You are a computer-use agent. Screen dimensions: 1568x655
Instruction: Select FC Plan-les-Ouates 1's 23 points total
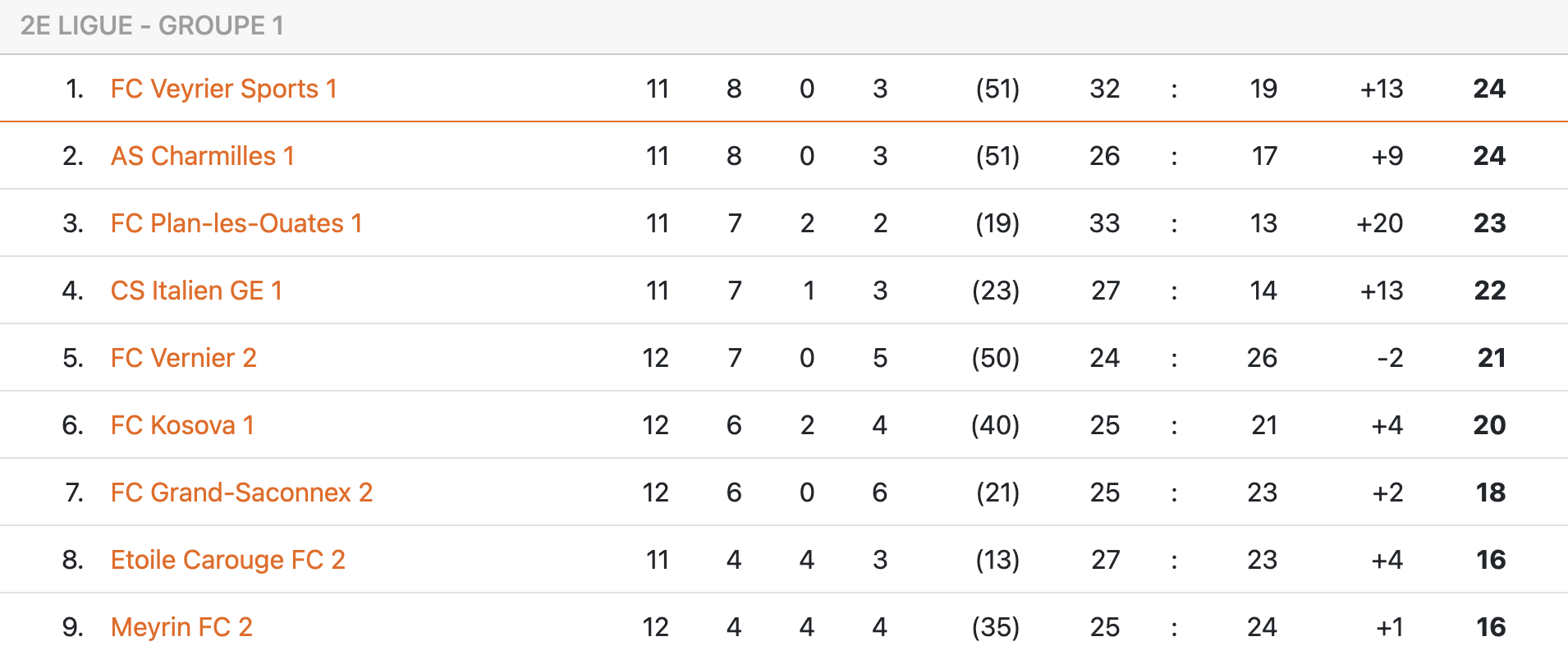1489,223
